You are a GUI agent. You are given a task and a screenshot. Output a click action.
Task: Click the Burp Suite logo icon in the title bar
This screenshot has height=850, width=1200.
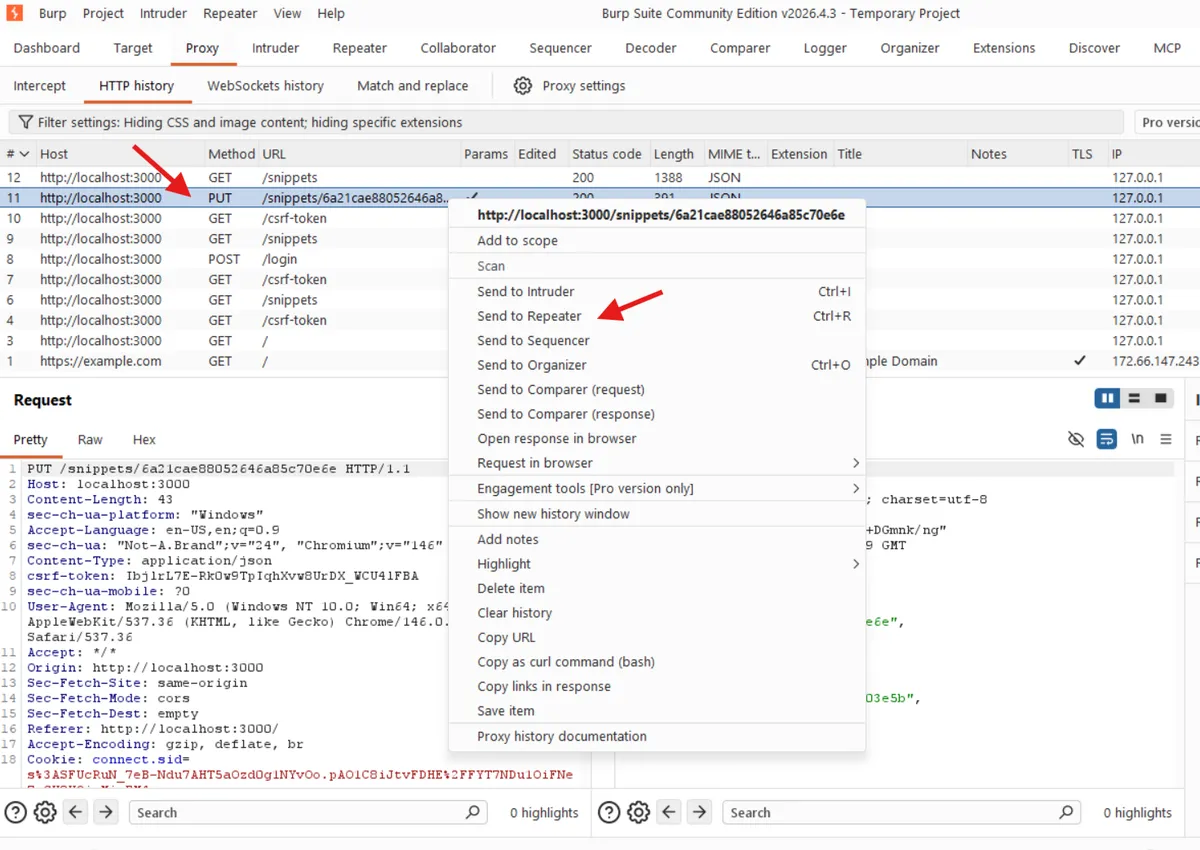(x=15, y=13)
